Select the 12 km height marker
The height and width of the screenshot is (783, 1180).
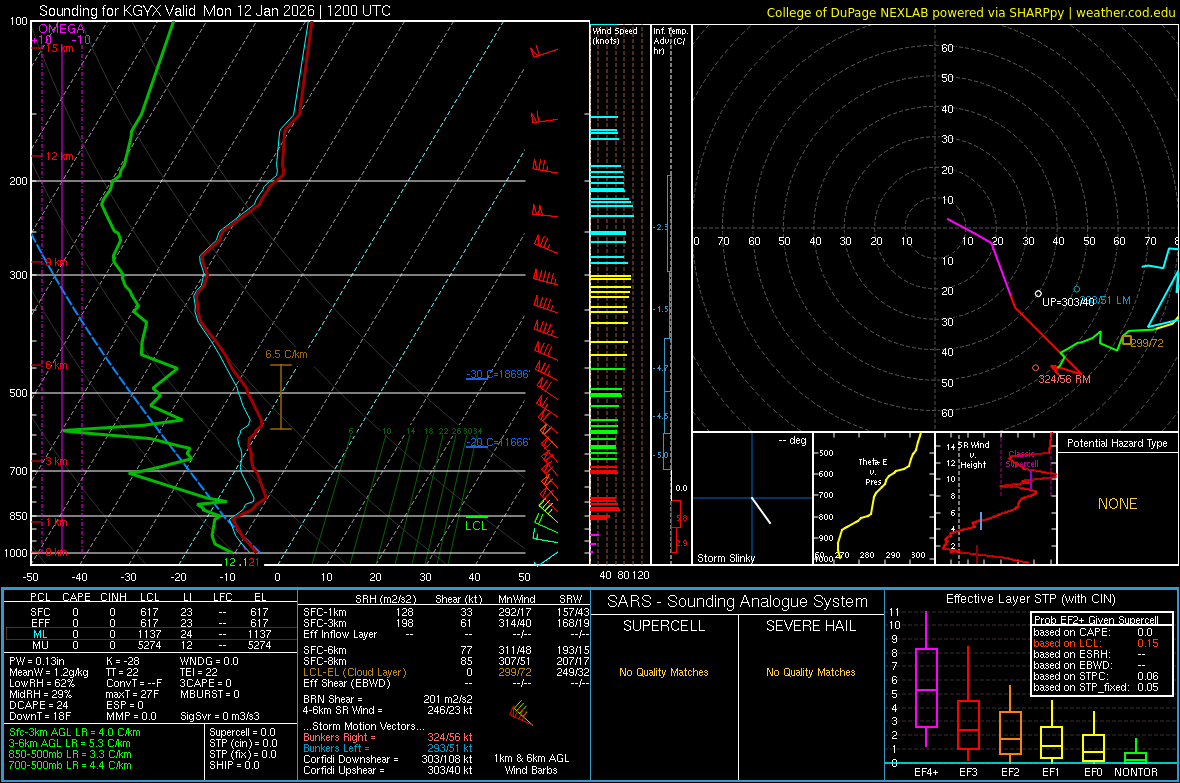tap(58, 157)
